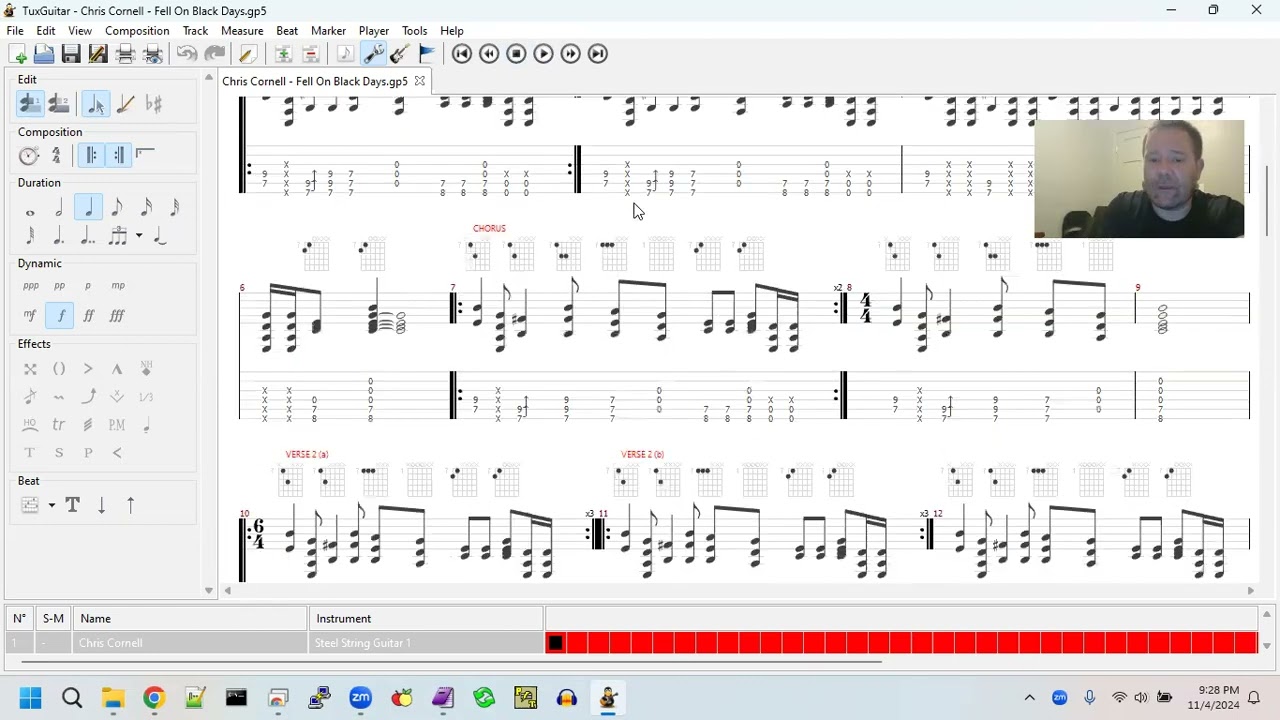This screenshot has height=720, width=1280.
Task: Set dynamic to fortissimo (ff)
Action: point(88,316)
